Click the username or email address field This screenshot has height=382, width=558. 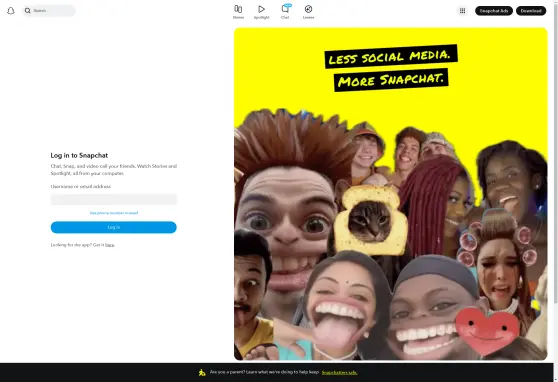[114, 199]
